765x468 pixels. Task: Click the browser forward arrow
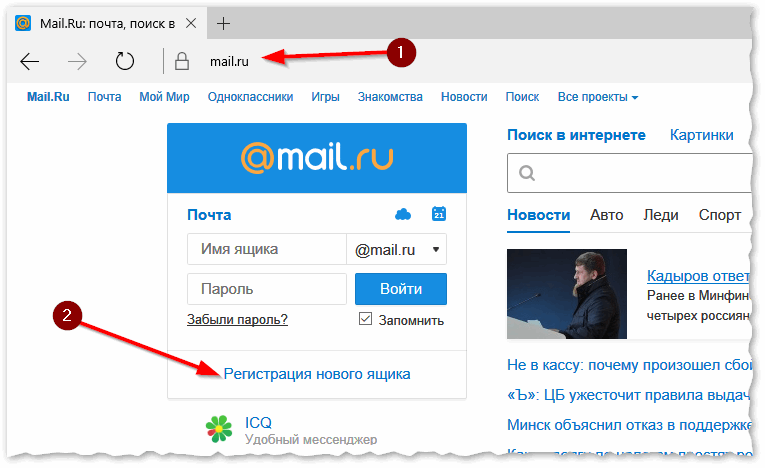pos(77,61)
